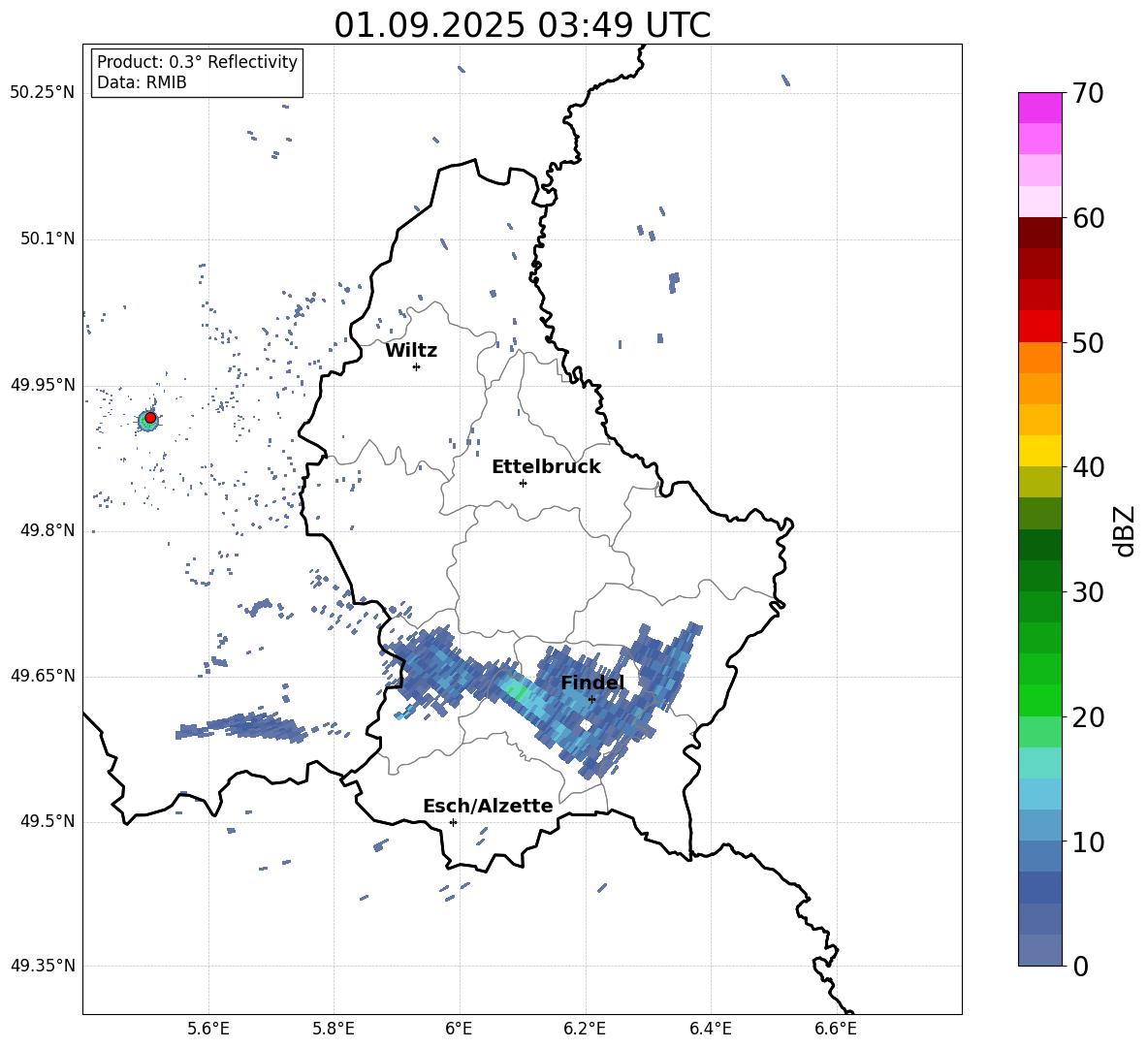Click the 50.25°N latitude label
1148x1048 pixels.
[x=43, y=93]
